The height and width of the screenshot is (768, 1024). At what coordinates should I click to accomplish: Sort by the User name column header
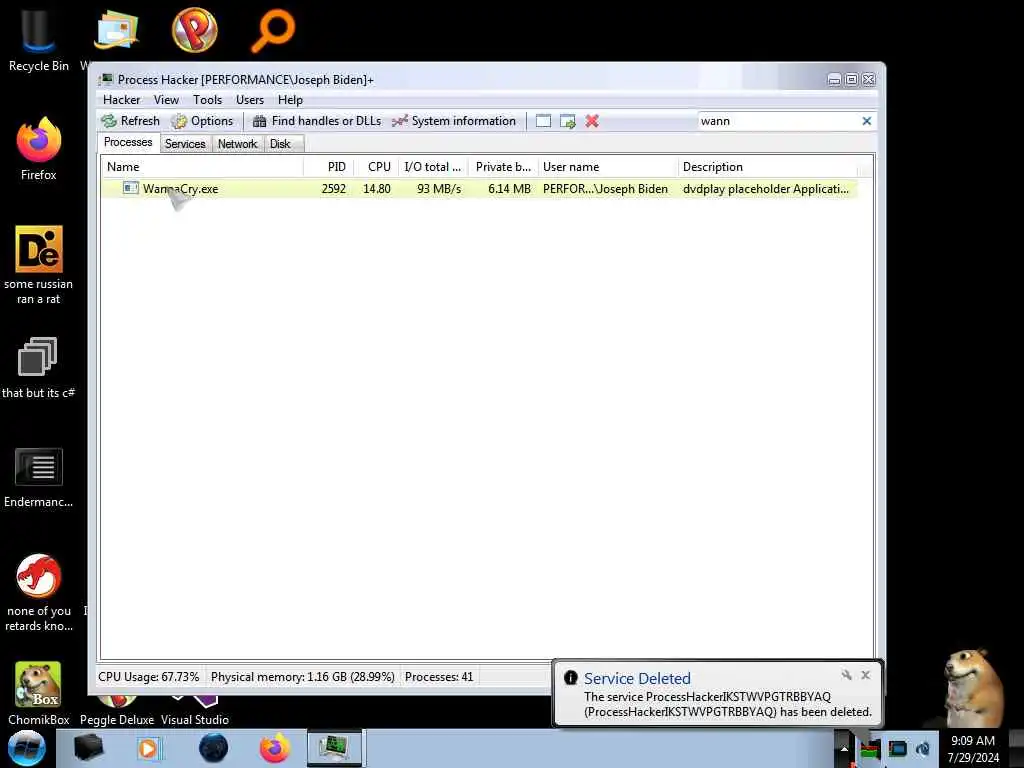tap(608, 167)
